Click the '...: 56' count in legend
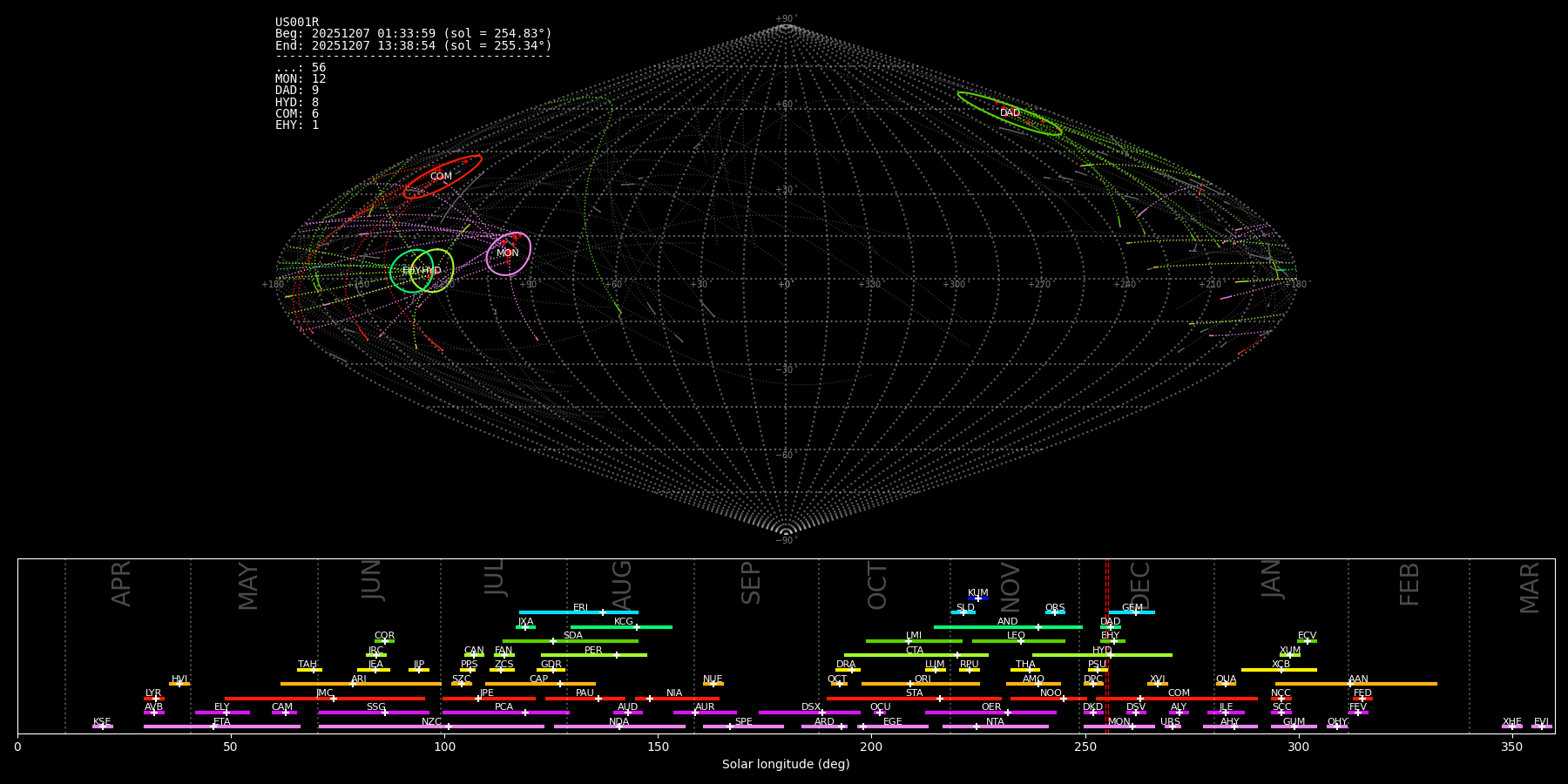 301,68
